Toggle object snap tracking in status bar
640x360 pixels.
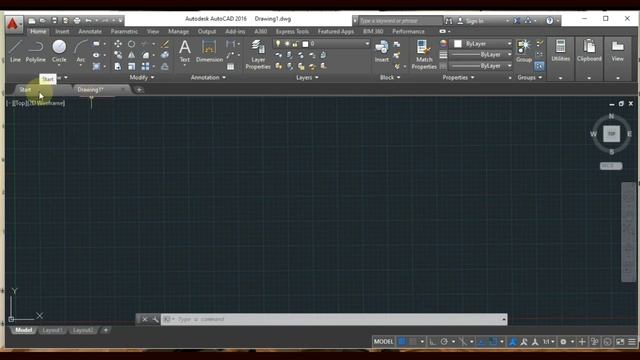pyautogui.click(x=482, y=342)
